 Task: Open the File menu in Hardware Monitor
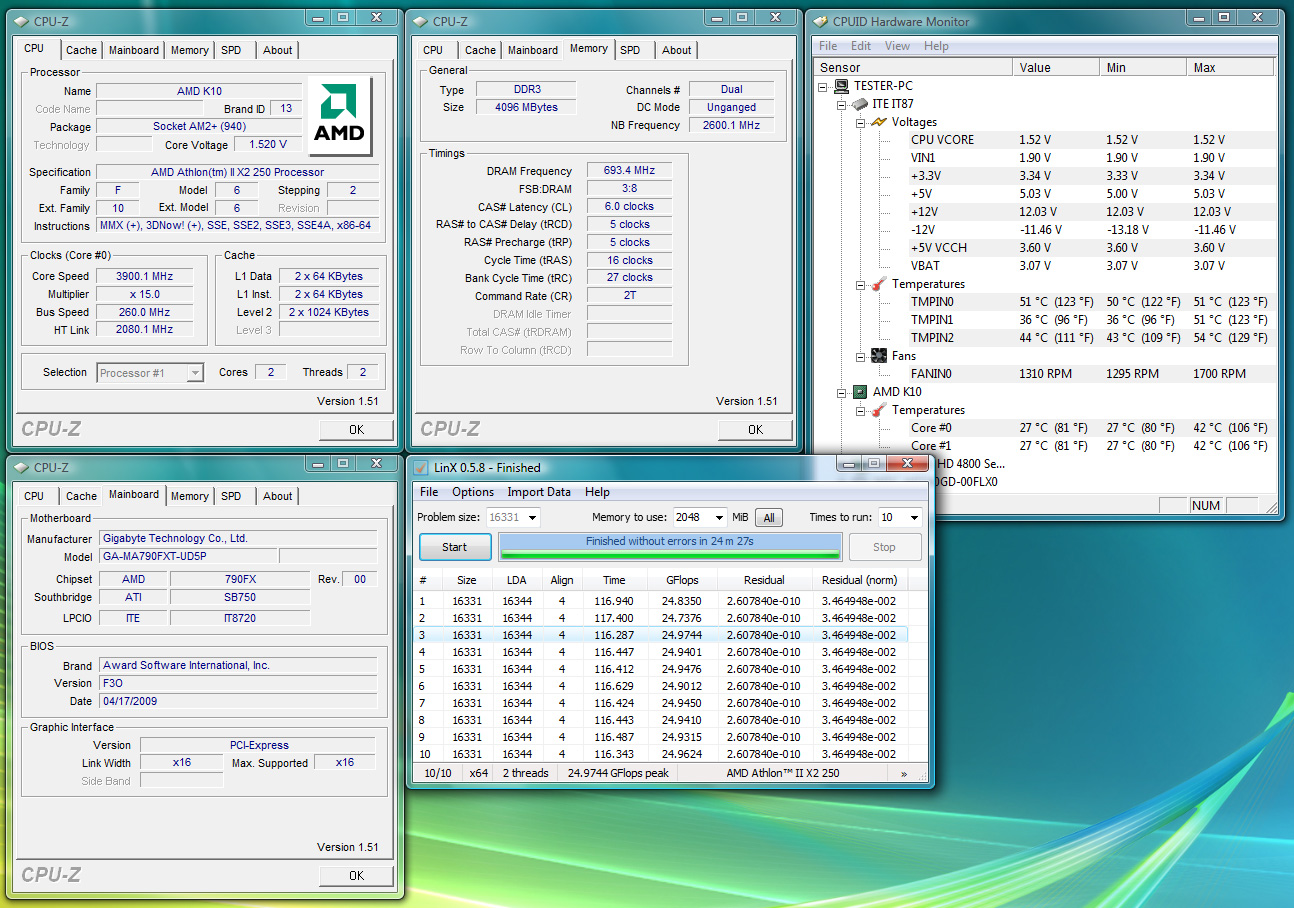tap(828, 46)
